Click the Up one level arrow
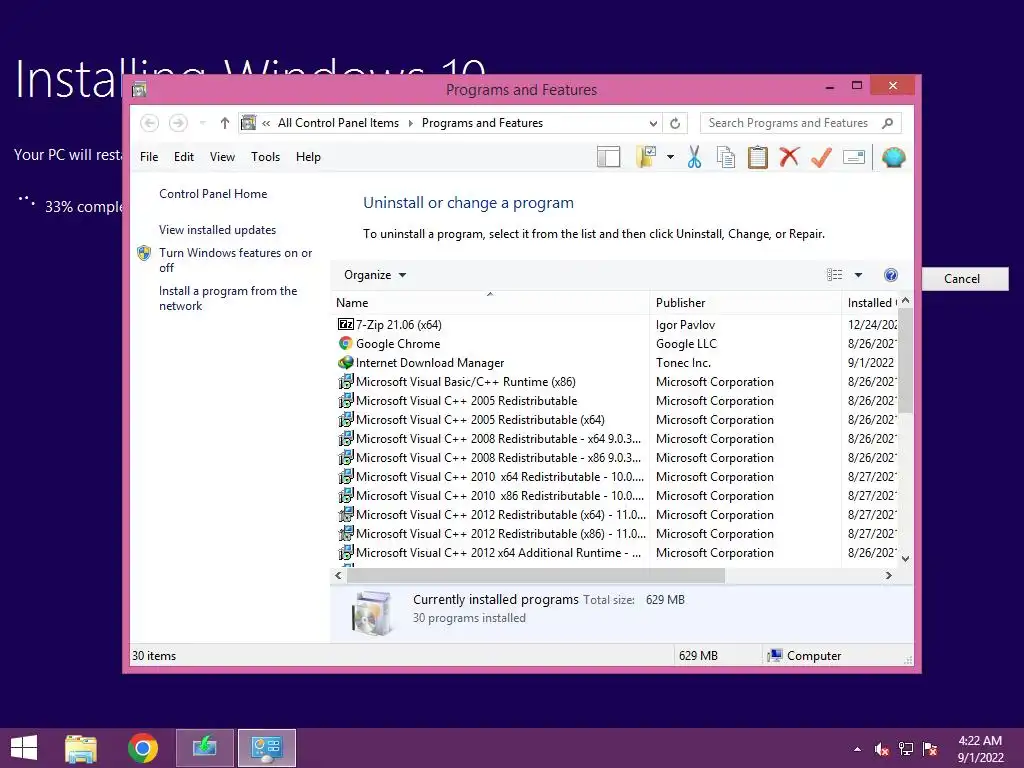This screenshot has width=1024, height=768. pyautogui.click(x=225, y=123)
